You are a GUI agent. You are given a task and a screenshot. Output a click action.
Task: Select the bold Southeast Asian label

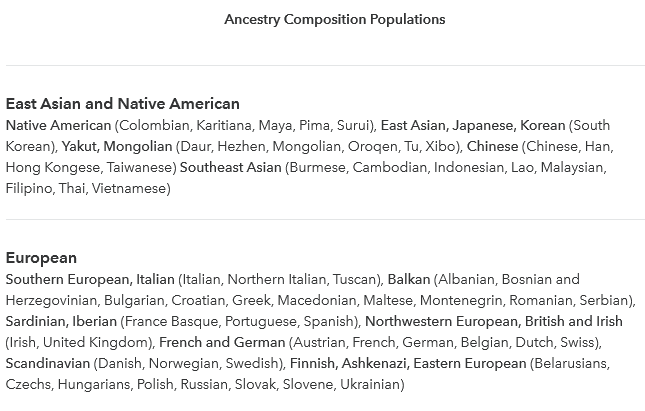231,167
